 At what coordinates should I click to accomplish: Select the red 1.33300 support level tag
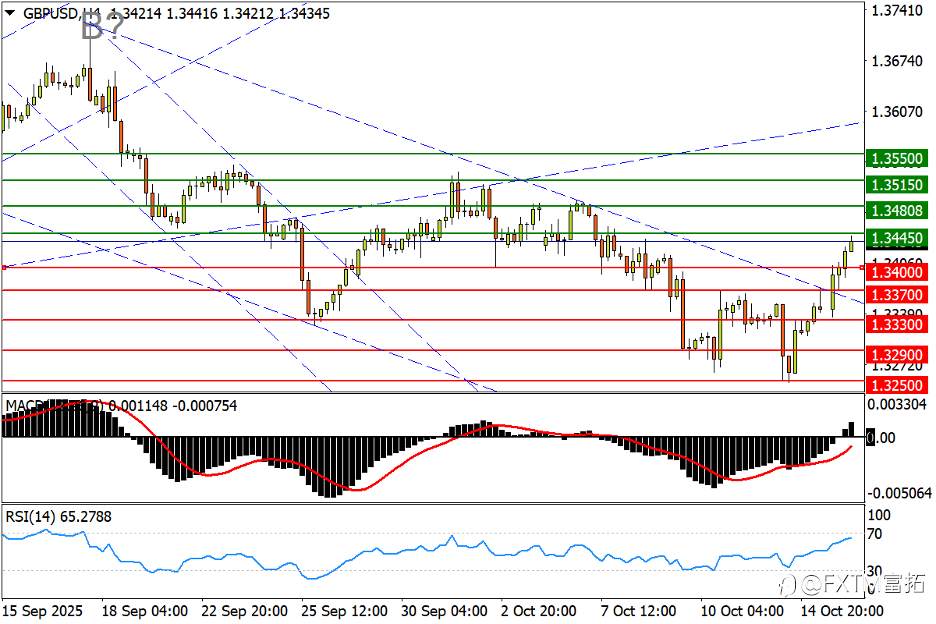pyautogui.click(x=897, y=324)
